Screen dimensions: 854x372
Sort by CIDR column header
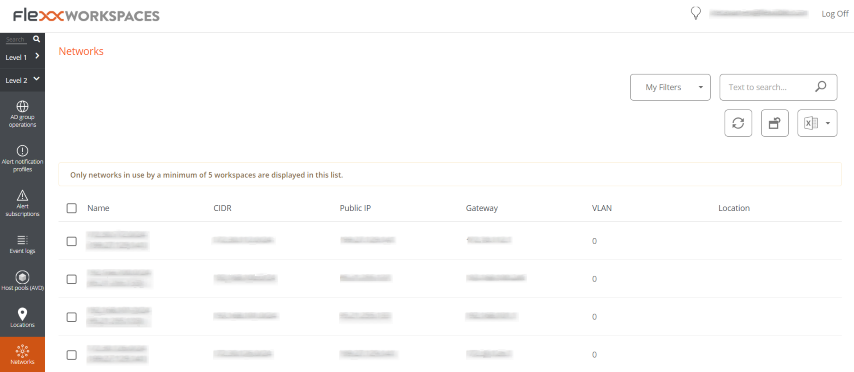point(222,208)
